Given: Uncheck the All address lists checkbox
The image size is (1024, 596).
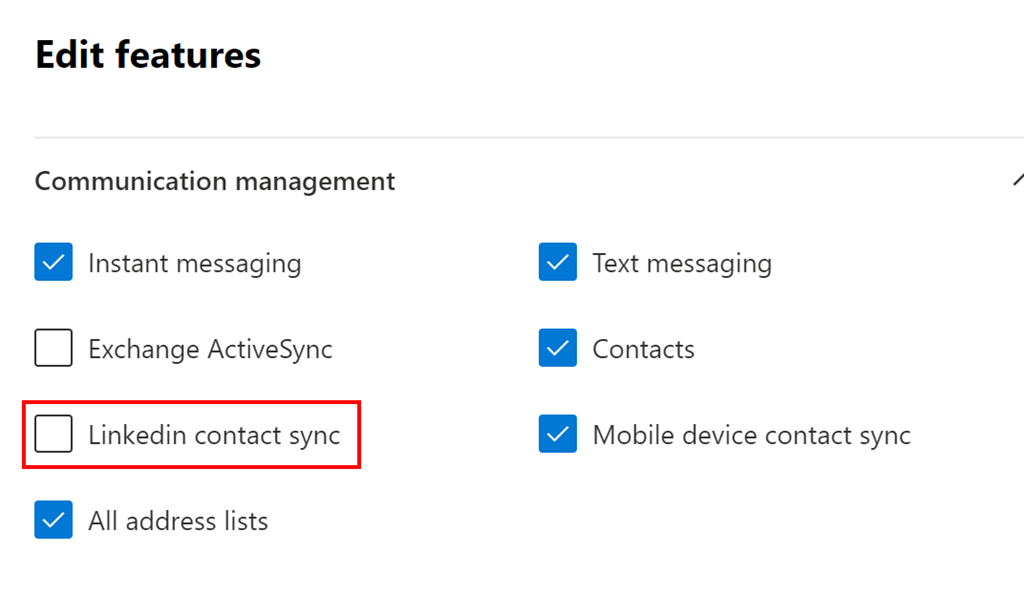Looking at the screenshot, I should coord(53,521).
